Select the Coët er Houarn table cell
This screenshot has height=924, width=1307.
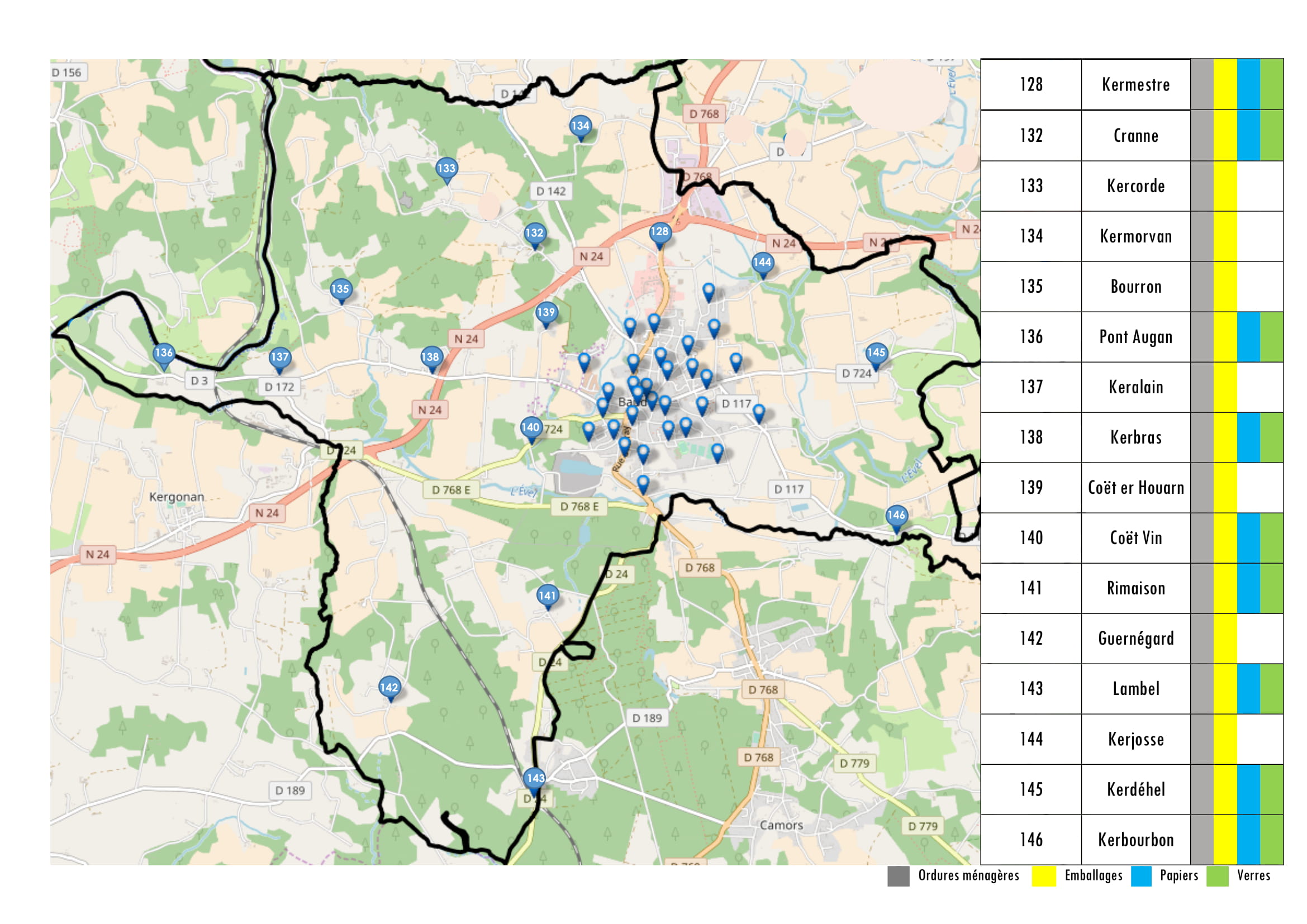[1135, 488]
